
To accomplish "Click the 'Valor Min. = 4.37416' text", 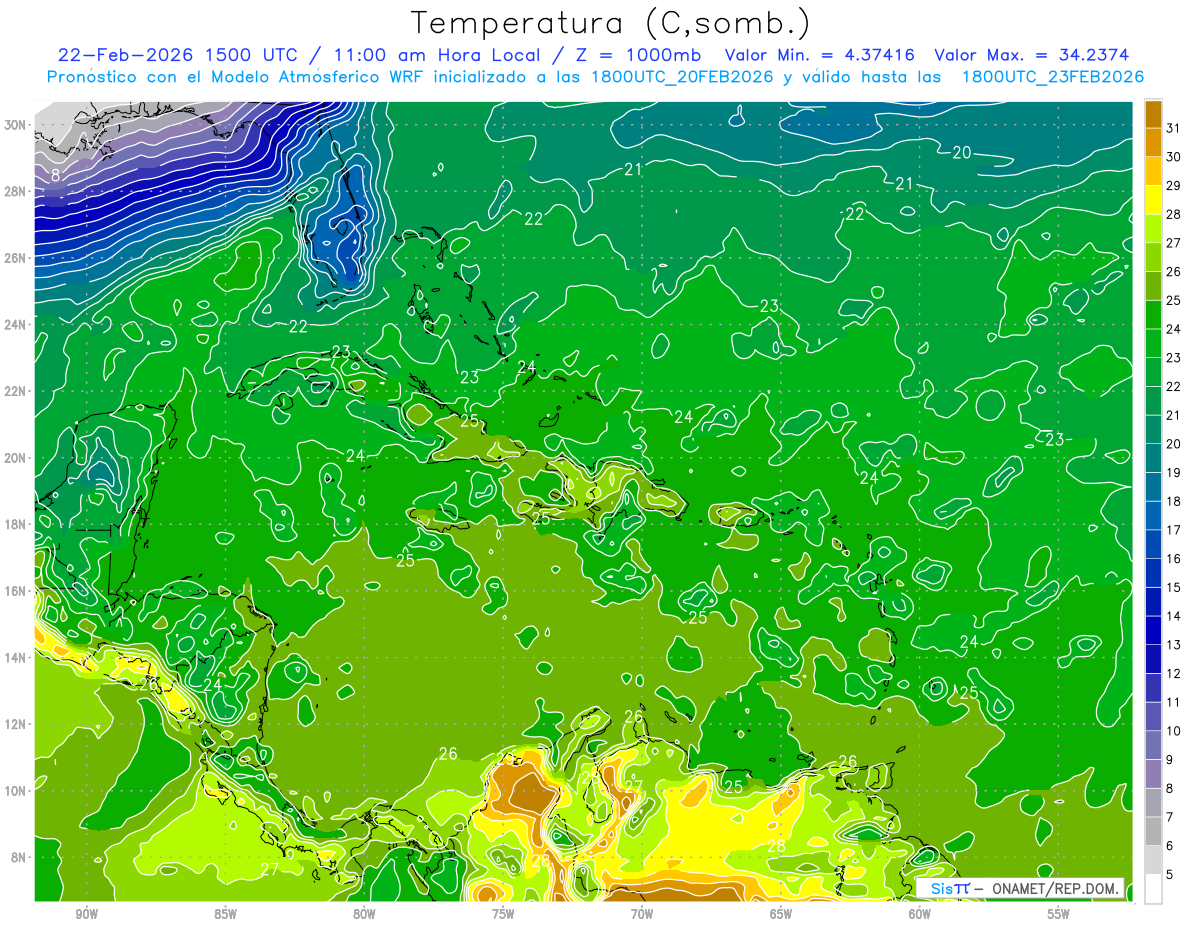I will tap(820, 55).
